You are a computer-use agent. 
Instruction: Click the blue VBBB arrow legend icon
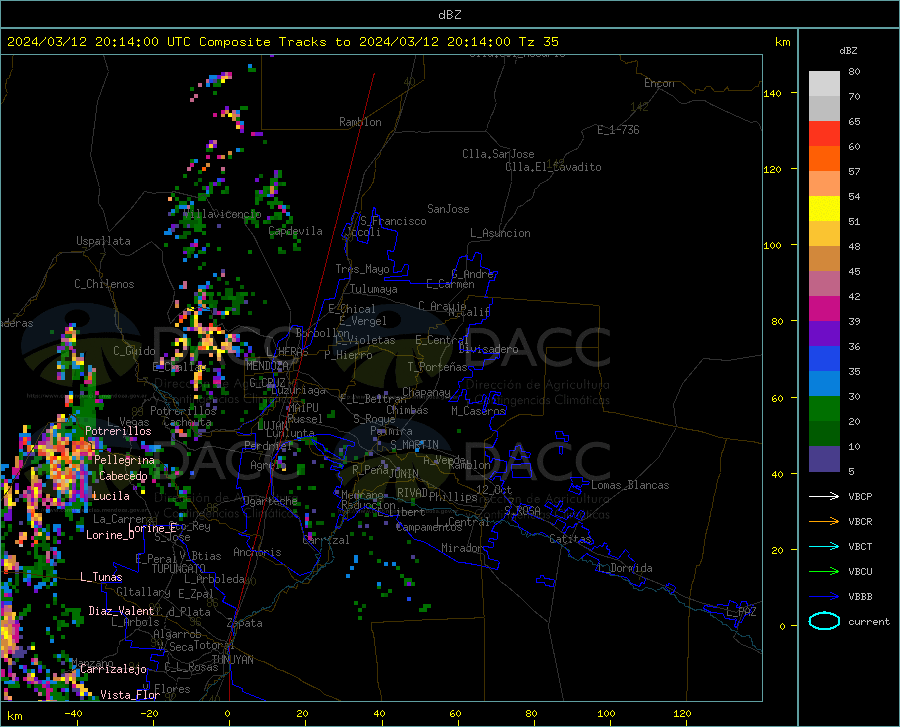coord(824,597)
